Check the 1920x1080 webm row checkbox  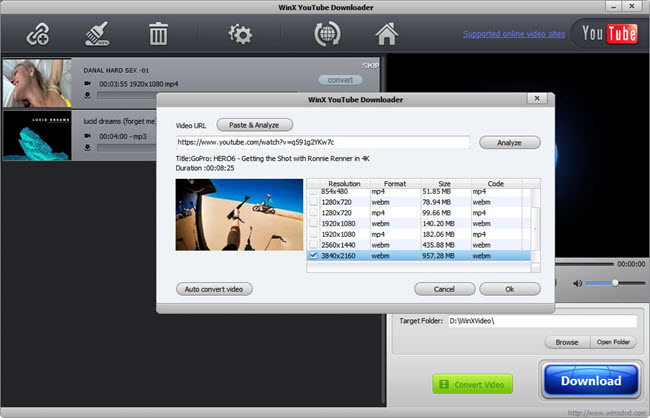click(x=313, y=223)
